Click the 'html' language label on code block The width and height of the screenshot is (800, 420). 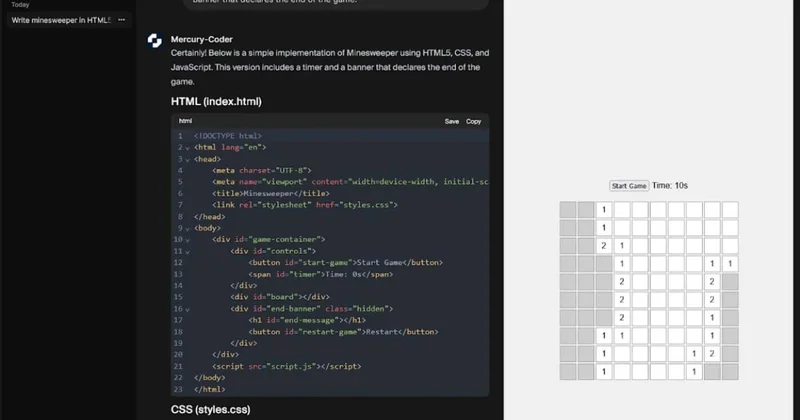[x=185, y=121]
